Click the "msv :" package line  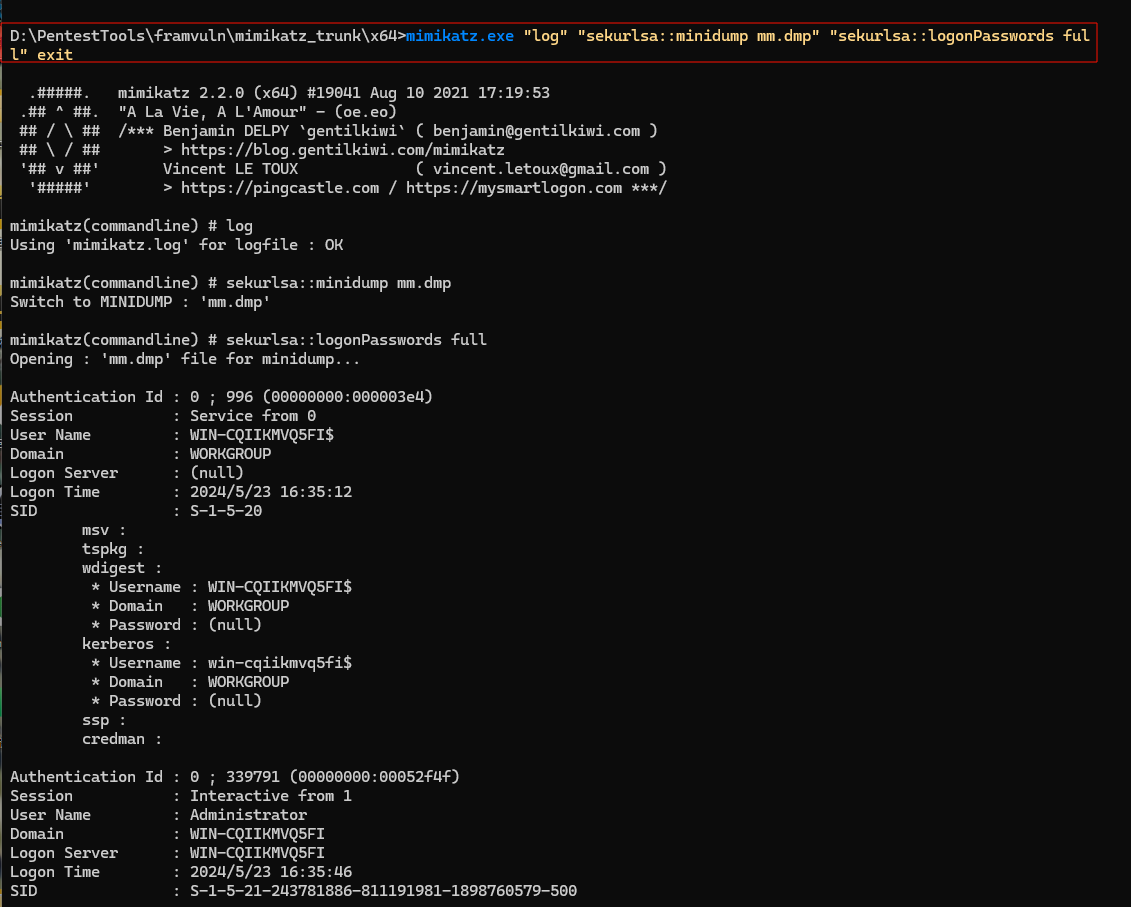click(x=104, y=530)
